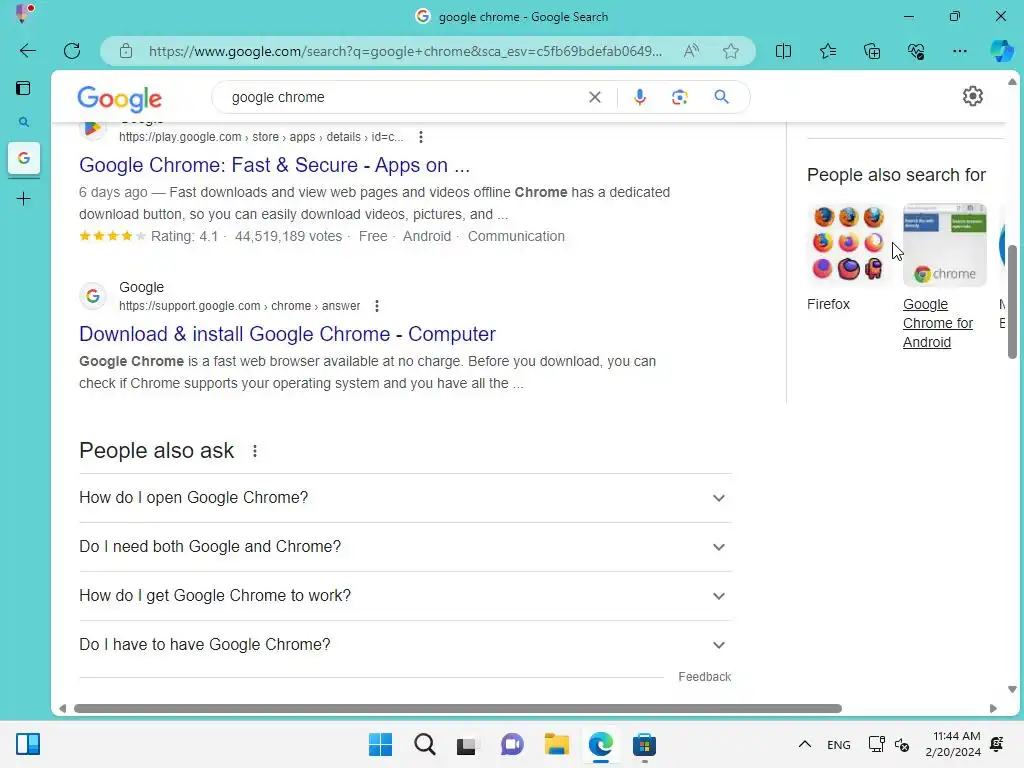
Task: Open the Firefox logos thumbnail
Action: tap(848, 244)
